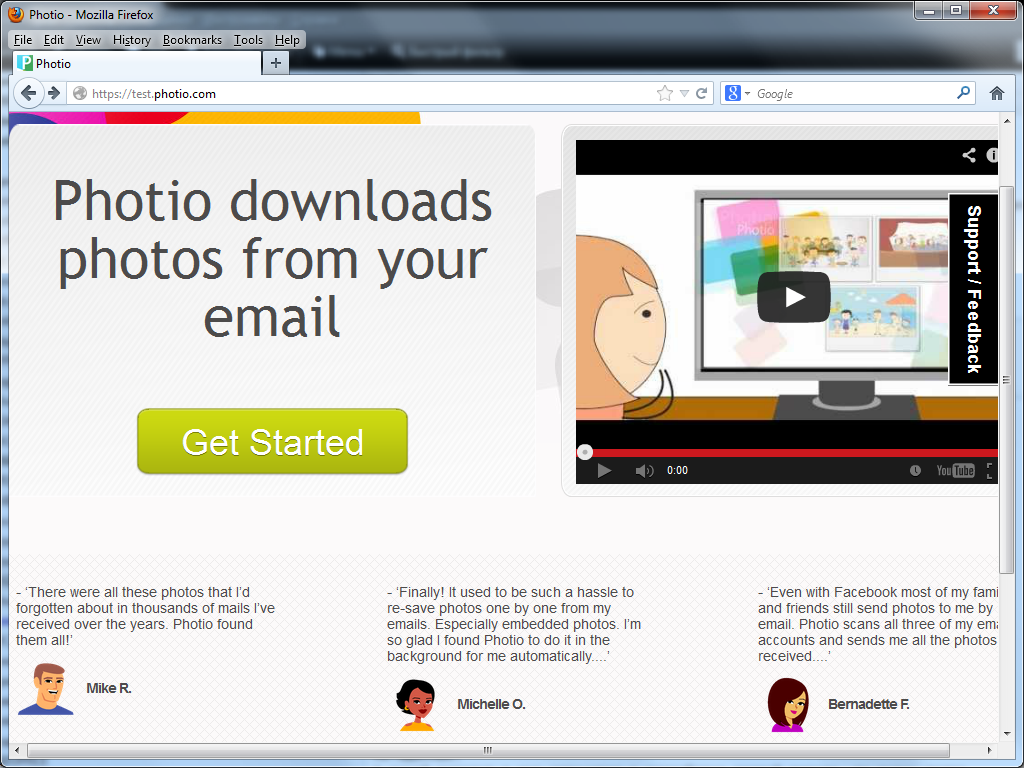
Task: Open the search engine selector dropdown arrow
Action: (x=747, y=93)
